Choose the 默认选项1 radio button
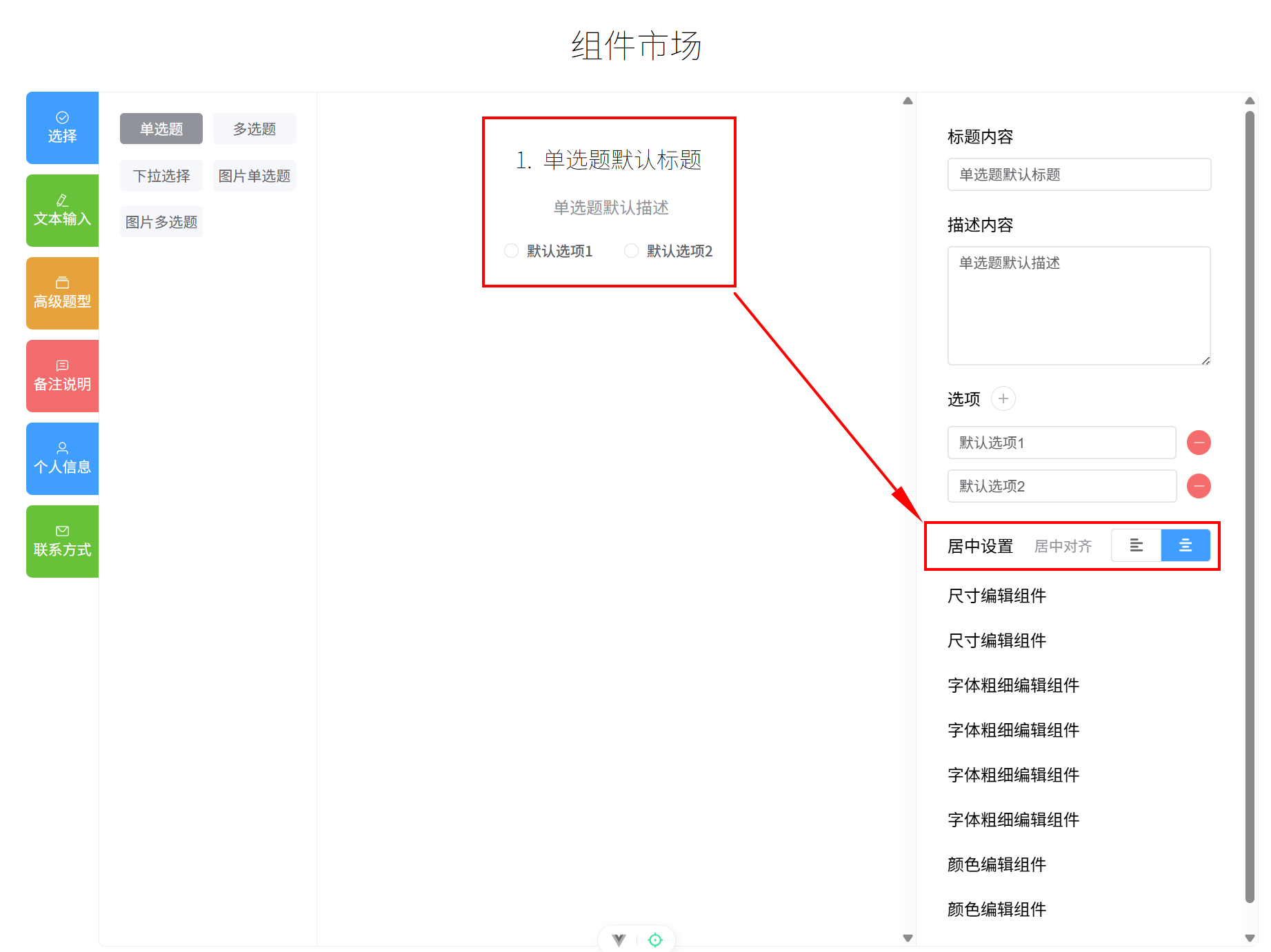This screenshot has width=1271, height=952. pos(511,250)
